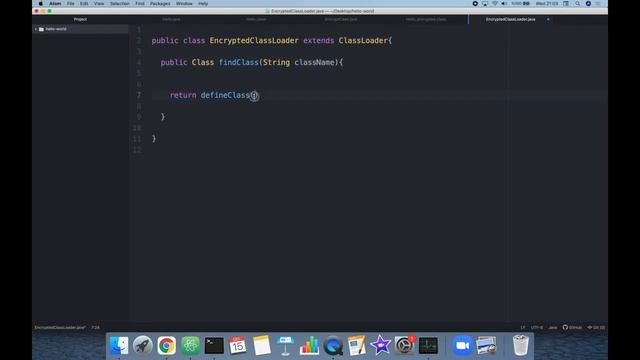Open the Edit menu
Screen dimensions: 640x360
coord(84,4)
